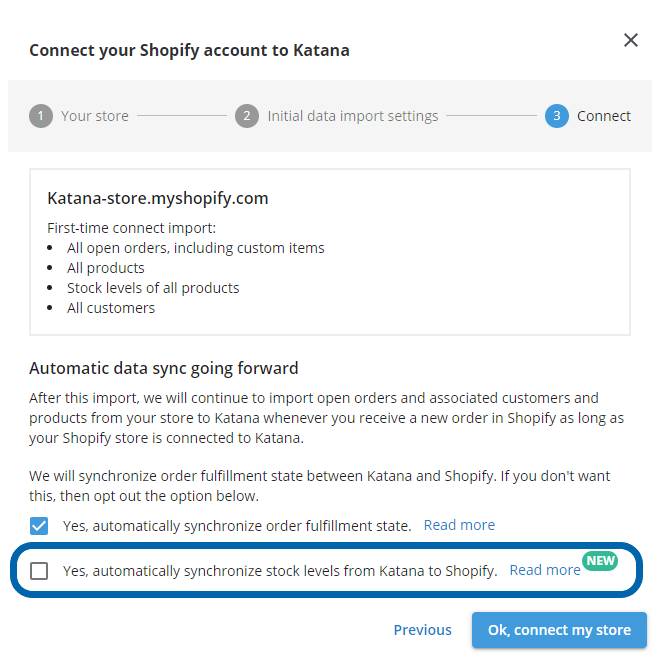Click the order fulfillment state checkbox label
Image resolution: width=659 pixels, height=672 pixels.
point(236,526)
